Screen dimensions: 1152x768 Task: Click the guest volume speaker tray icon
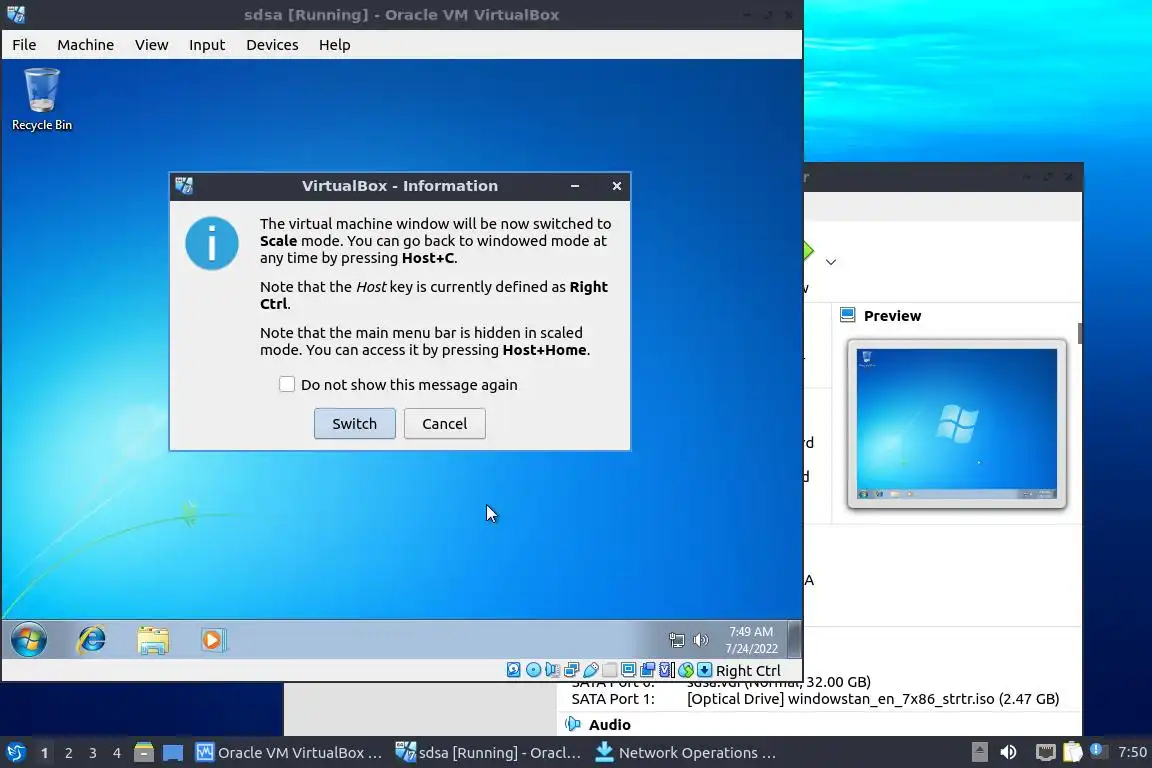(701, 640)
